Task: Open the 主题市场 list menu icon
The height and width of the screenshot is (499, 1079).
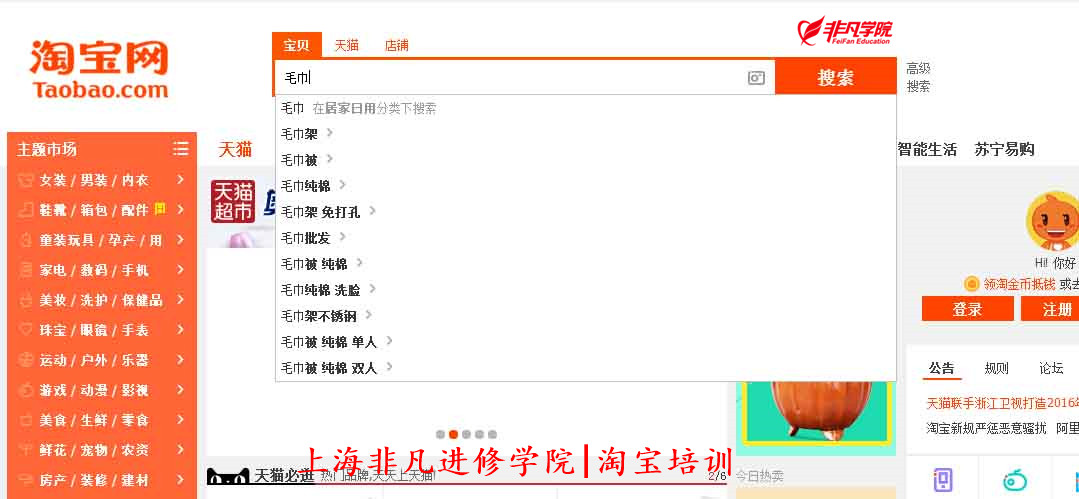Action: [180, 149]
